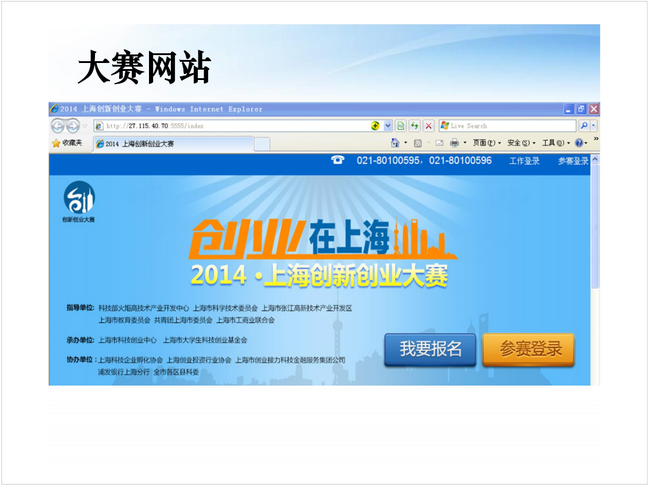Click the telephone icon in blue header
The width and height of the screenshot is (648, 486).
tap(338, 160)
